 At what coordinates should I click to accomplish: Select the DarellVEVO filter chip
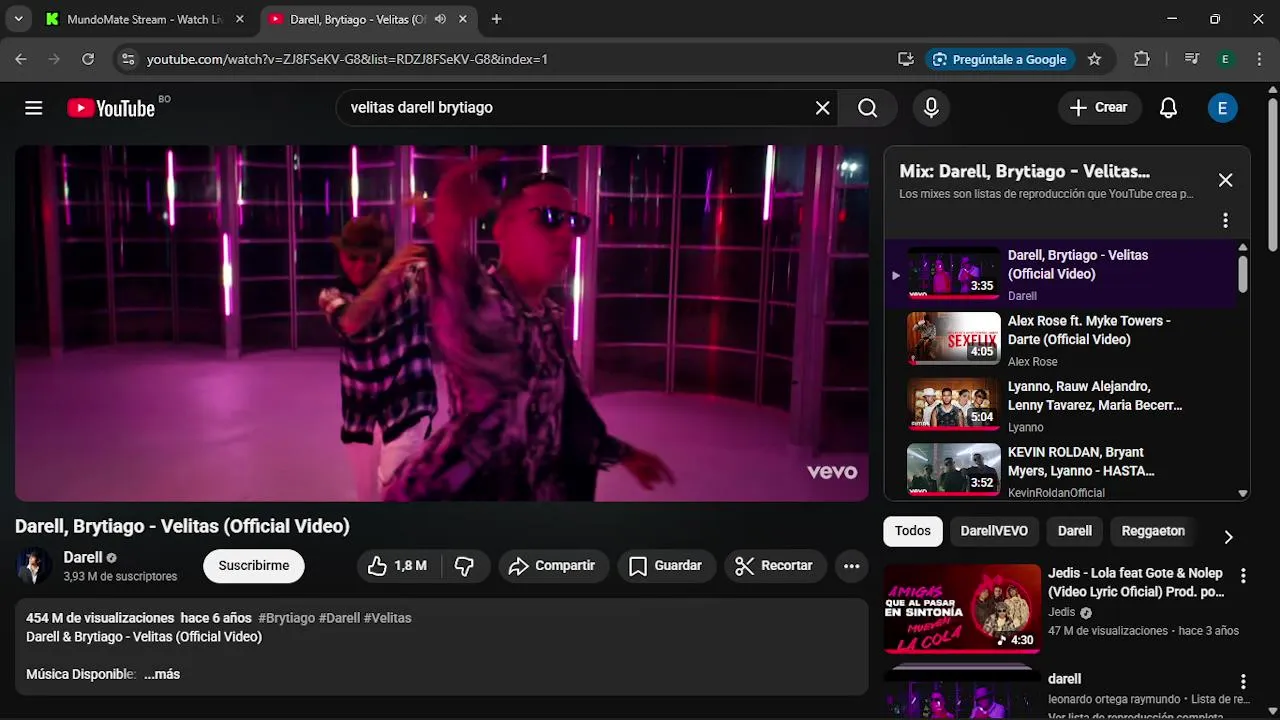click(994, 531)
